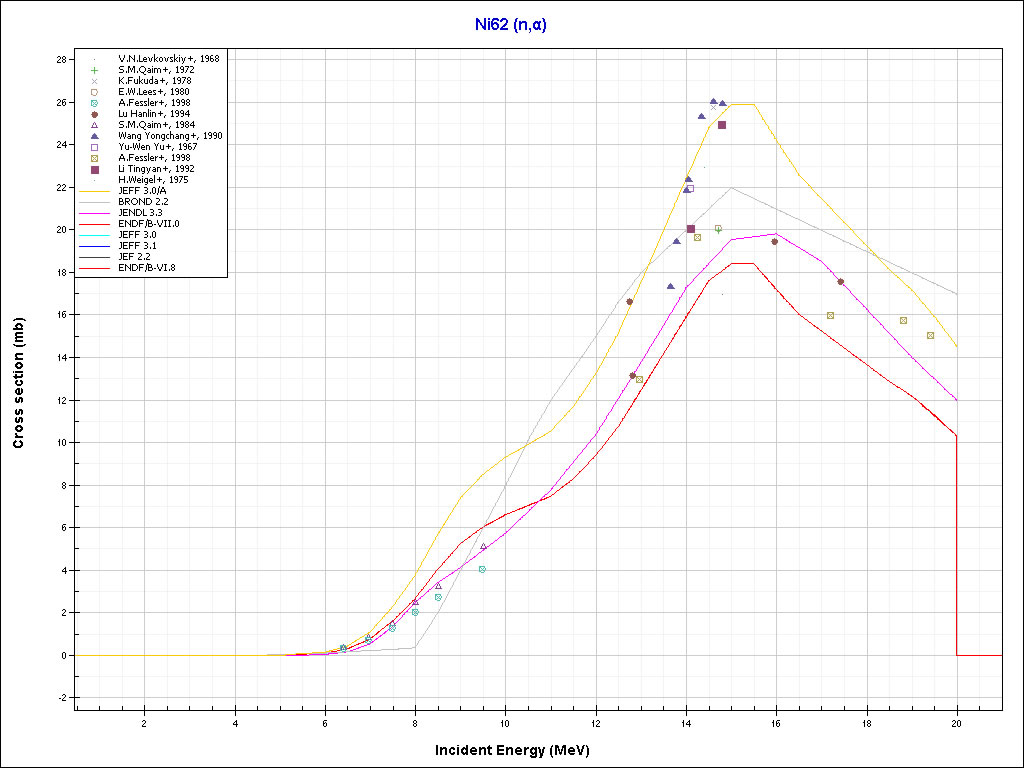Image resolution: width=1024 pixels, height=768 pixels.
Task: Click the hollow square marker for Yu-Wen Yu 1967
Action: tap(94, 147)
